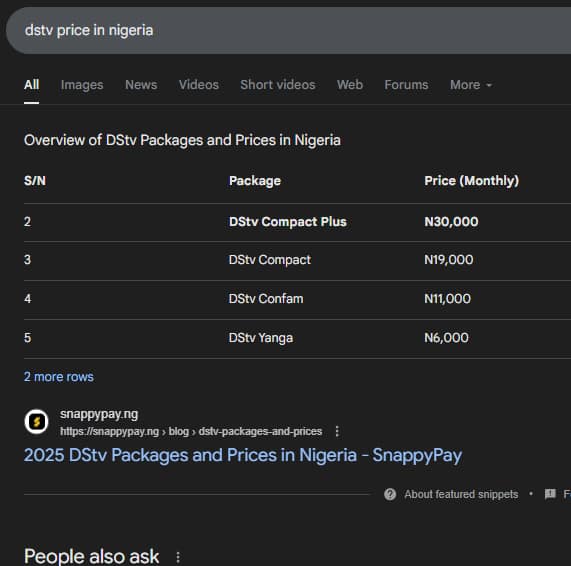Open 'About featured snippets' link
This screenshot has width=571, height=566.
[x=461, y=494]
